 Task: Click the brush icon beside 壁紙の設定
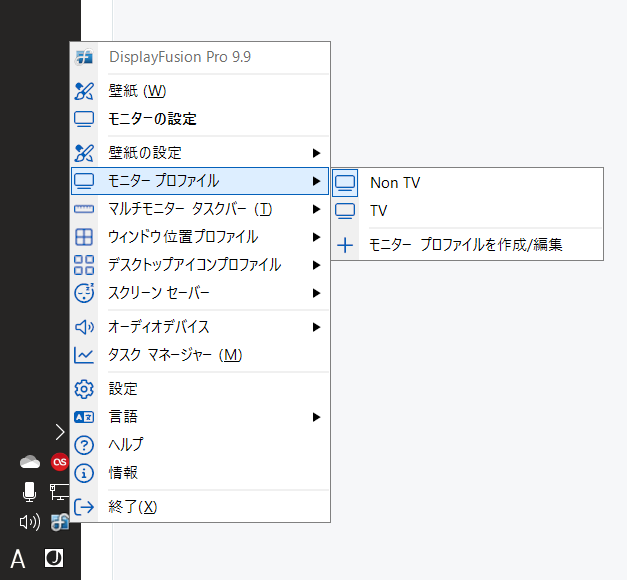tap(84, 153)
